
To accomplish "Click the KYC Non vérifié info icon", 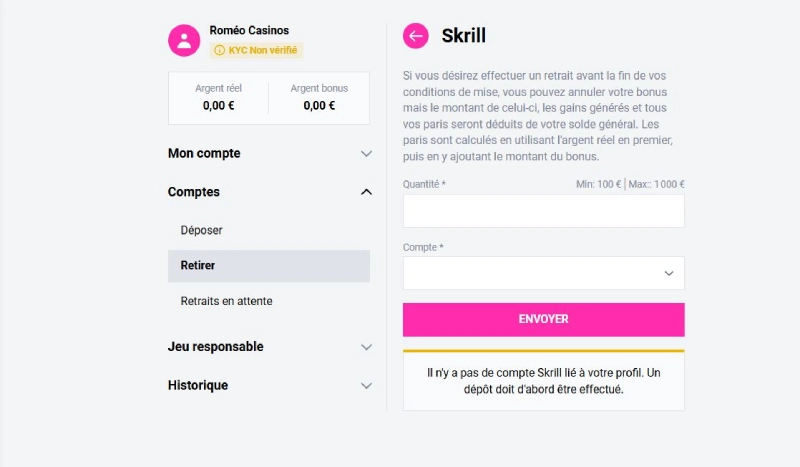I will [219, 50].
